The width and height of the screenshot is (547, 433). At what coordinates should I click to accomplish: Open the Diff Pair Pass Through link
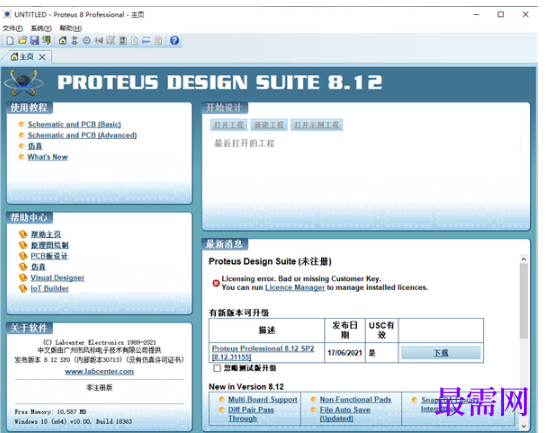(x=251, y=414)
